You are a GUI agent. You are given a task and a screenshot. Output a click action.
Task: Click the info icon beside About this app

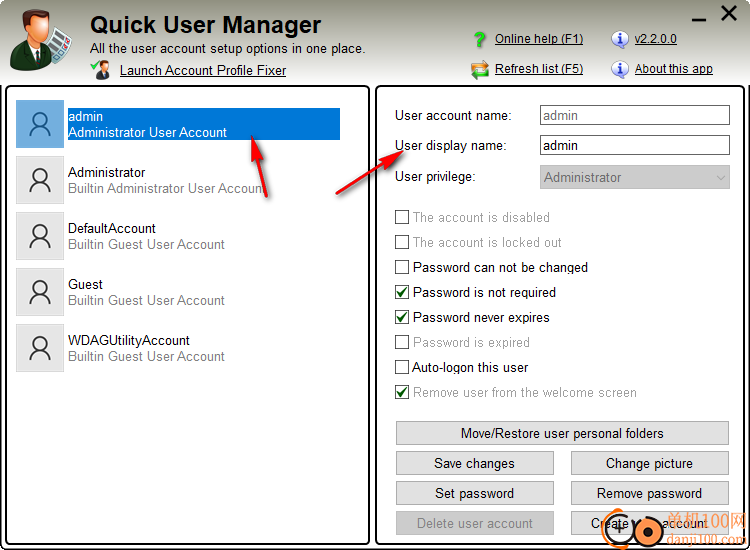pos(619,69)
